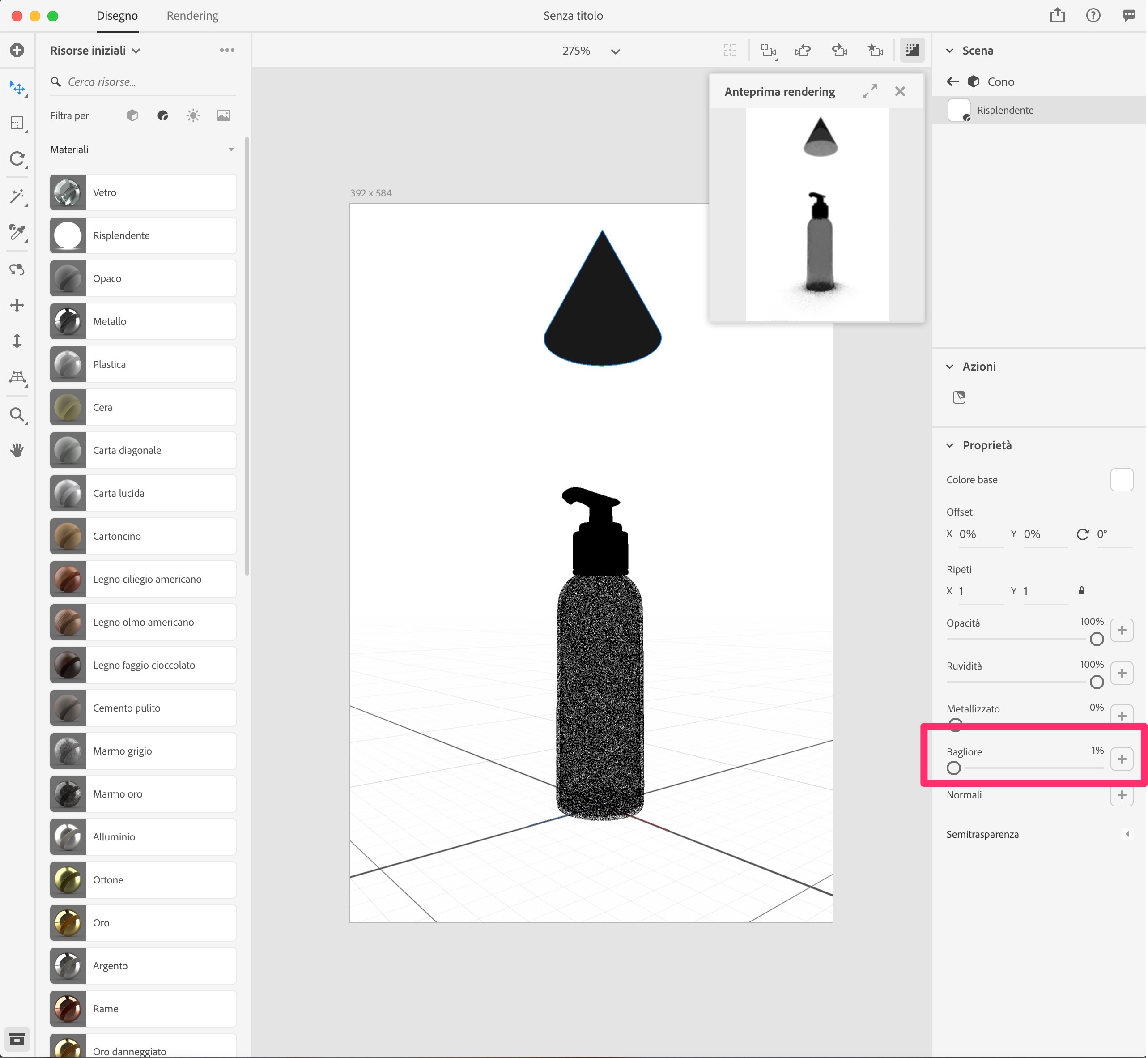Image resolution: width=1148 pixels, height=1058 pixels.
Task: Select the eyedropper sampler tool
Action: pyautogui.click(x=17, y=232)
